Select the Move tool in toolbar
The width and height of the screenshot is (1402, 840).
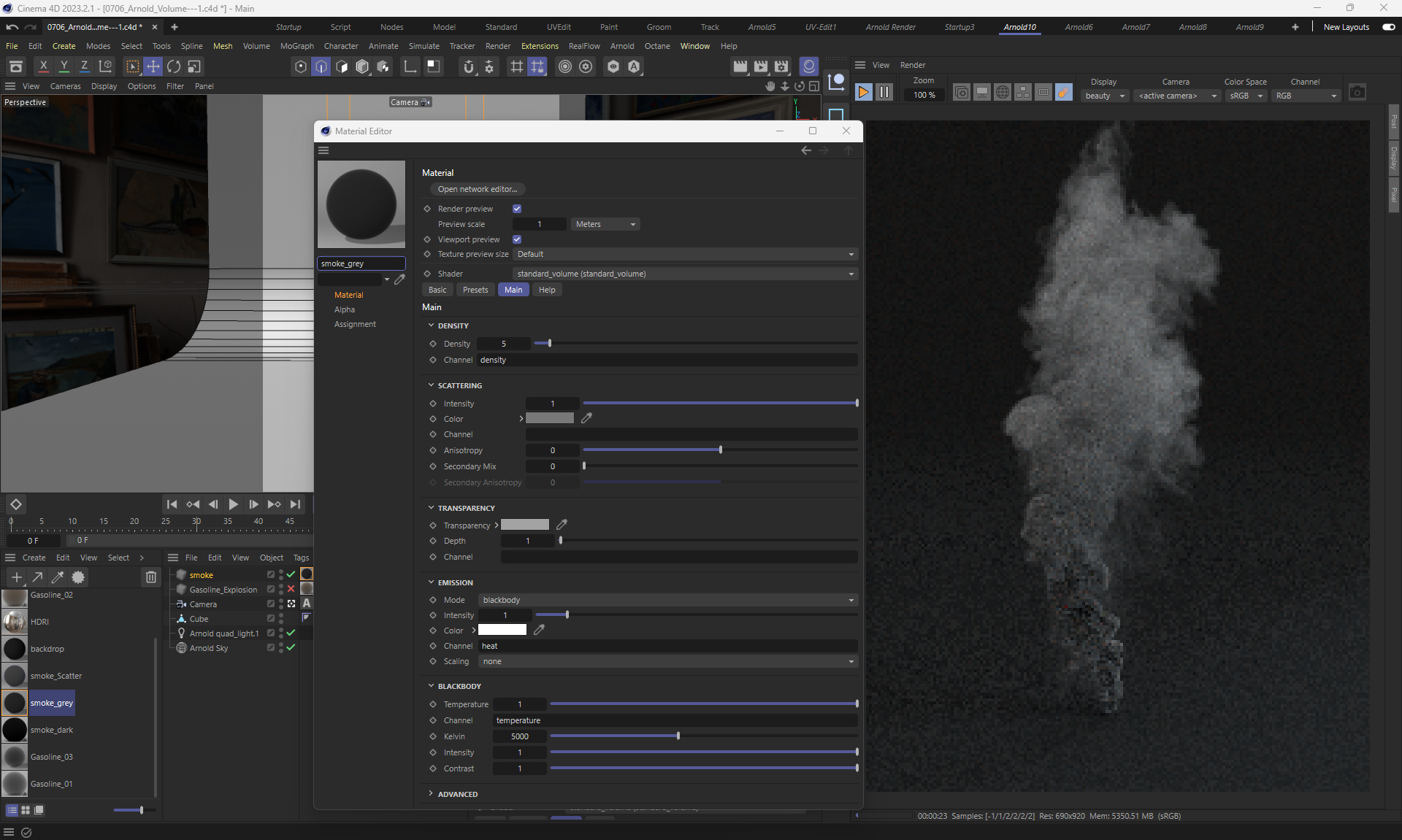153,66
